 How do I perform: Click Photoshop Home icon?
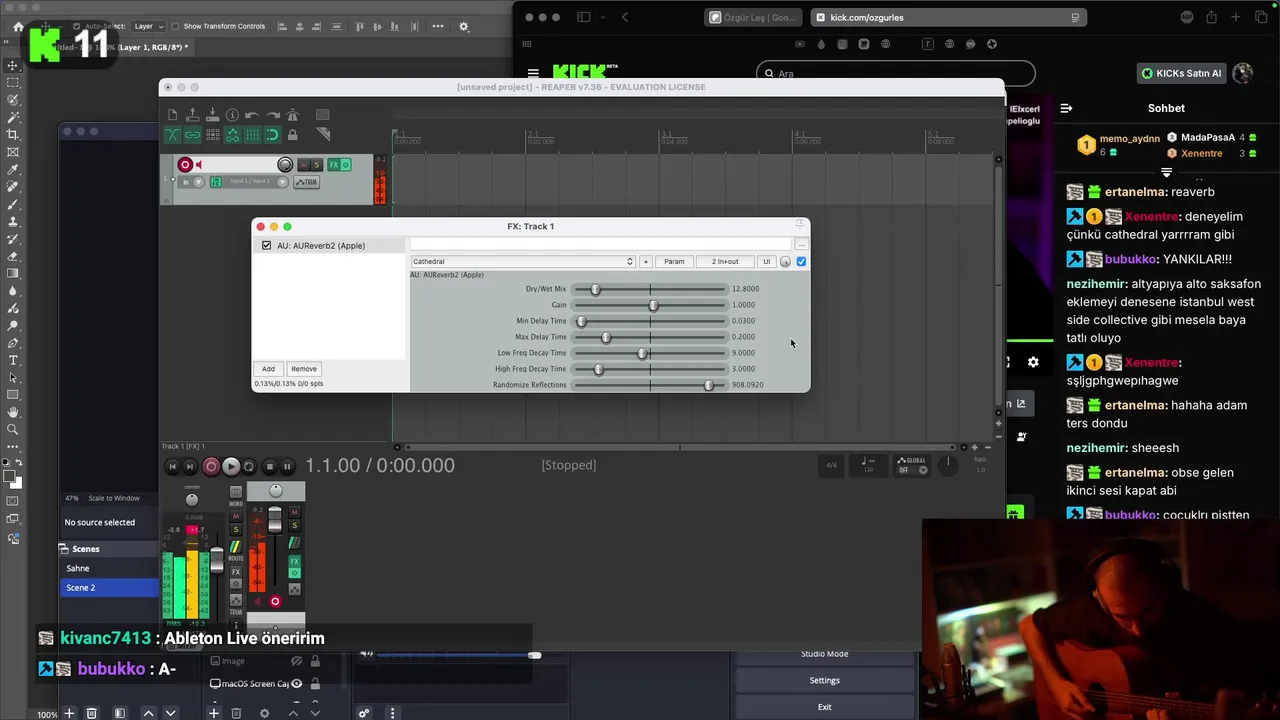(18, 27)
